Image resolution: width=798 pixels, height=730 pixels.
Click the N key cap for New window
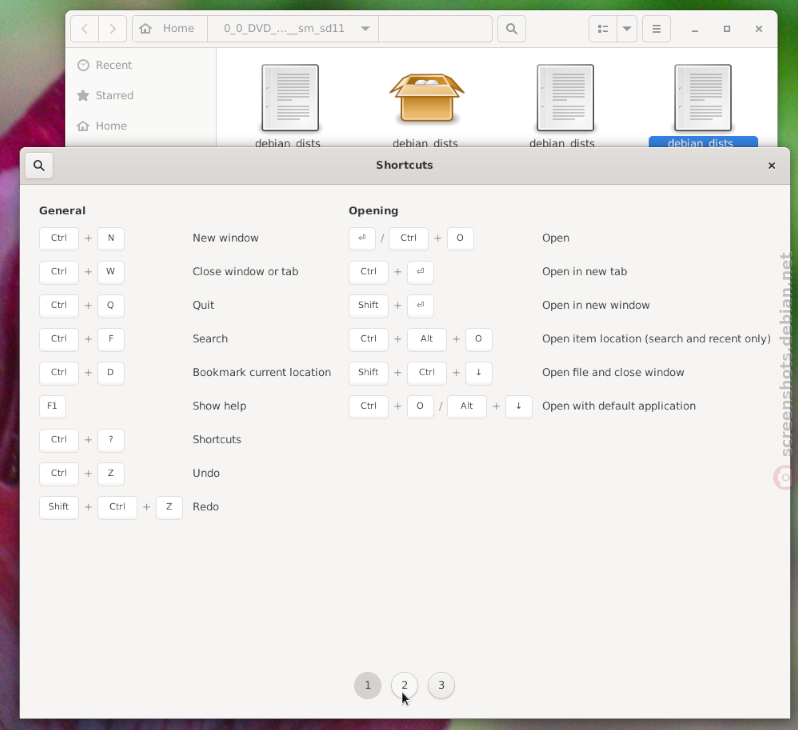click(111, 238)
